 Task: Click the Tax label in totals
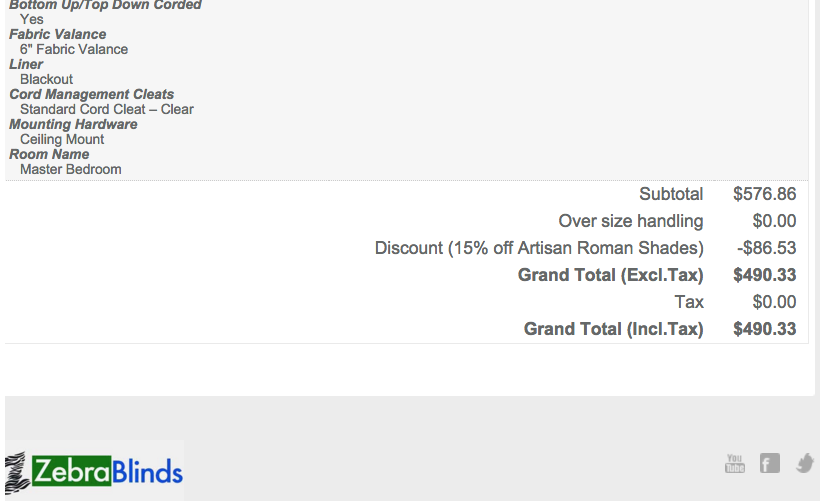pyautogui.click(x=689, y=302)
